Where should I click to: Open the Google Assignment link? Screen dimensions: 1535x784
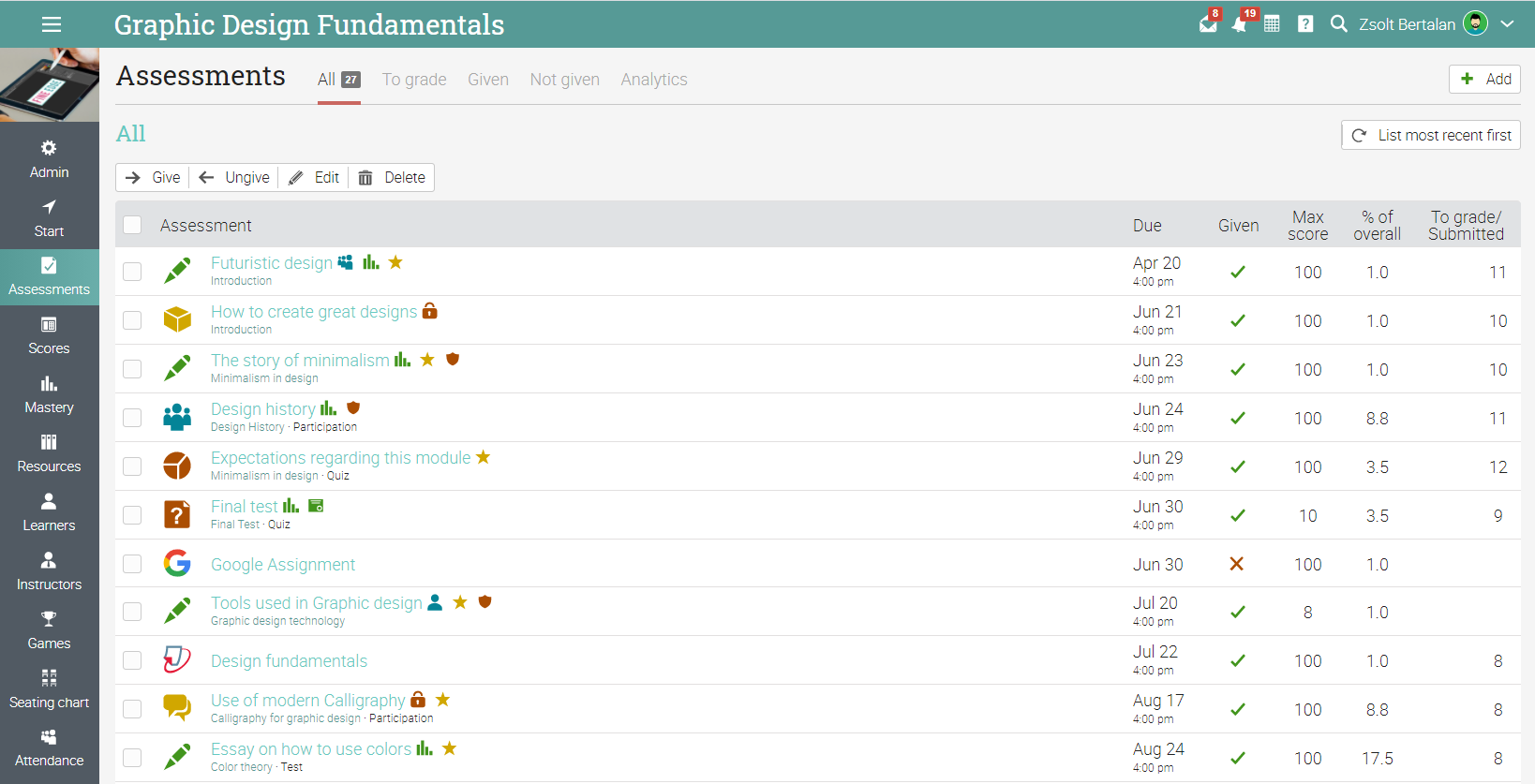(x=283, y=565)
